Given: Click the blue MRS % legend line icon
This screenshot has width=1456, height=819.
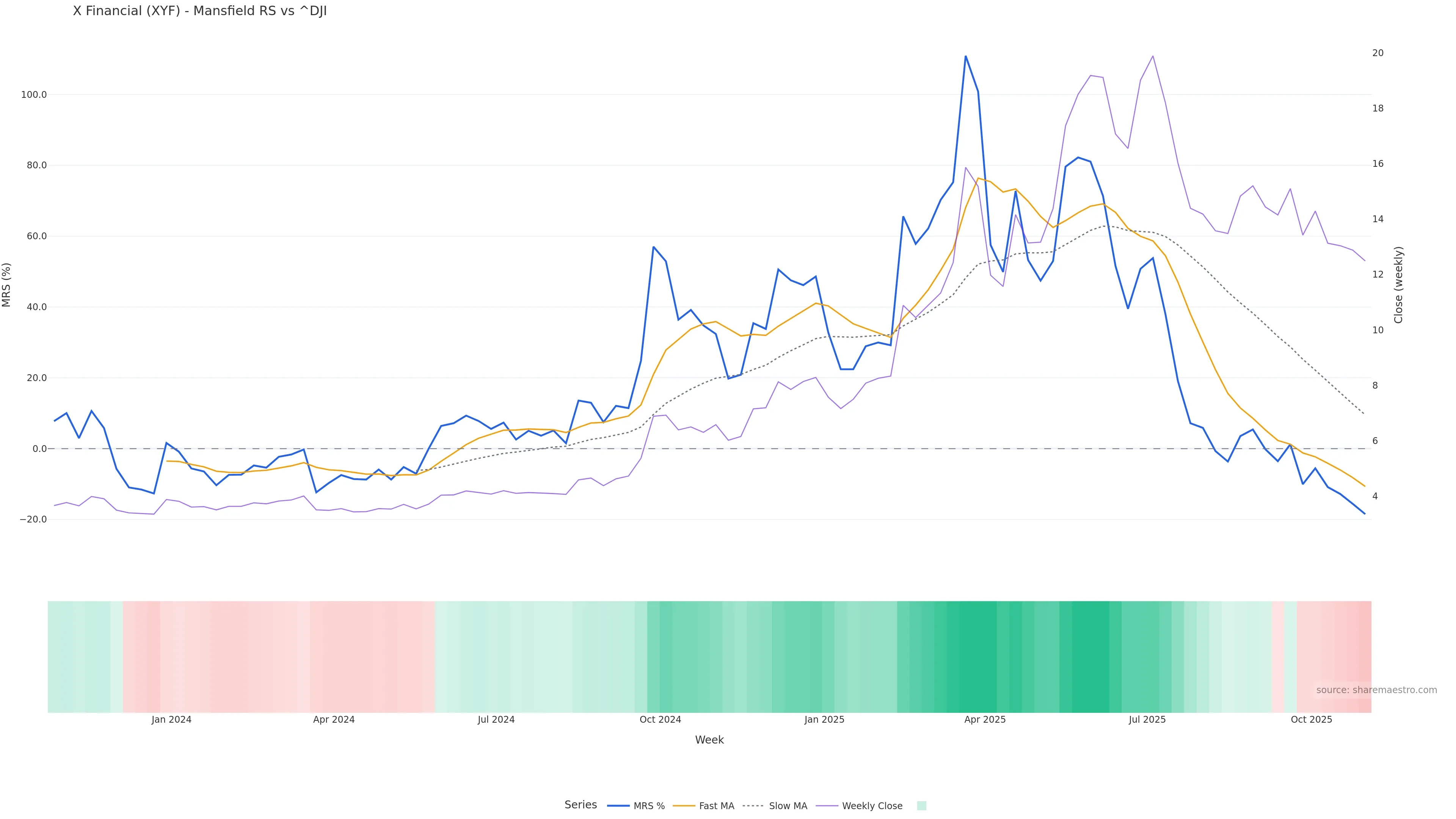Looking at the screenshot, I should [x=618, y=806].
